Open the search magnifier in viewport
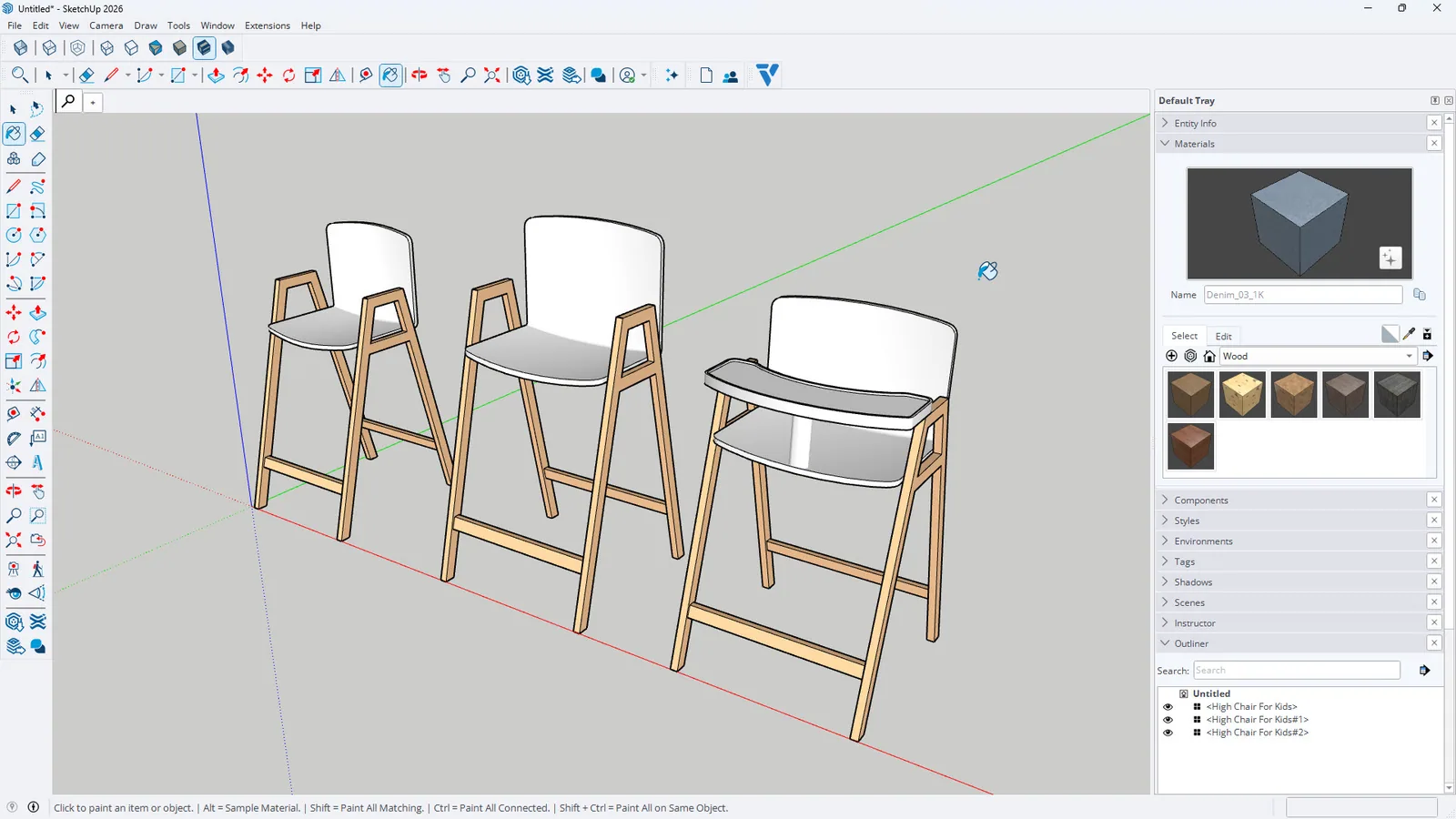The height and width of the screenshot is (819, 1456). [x=68, y=101]
